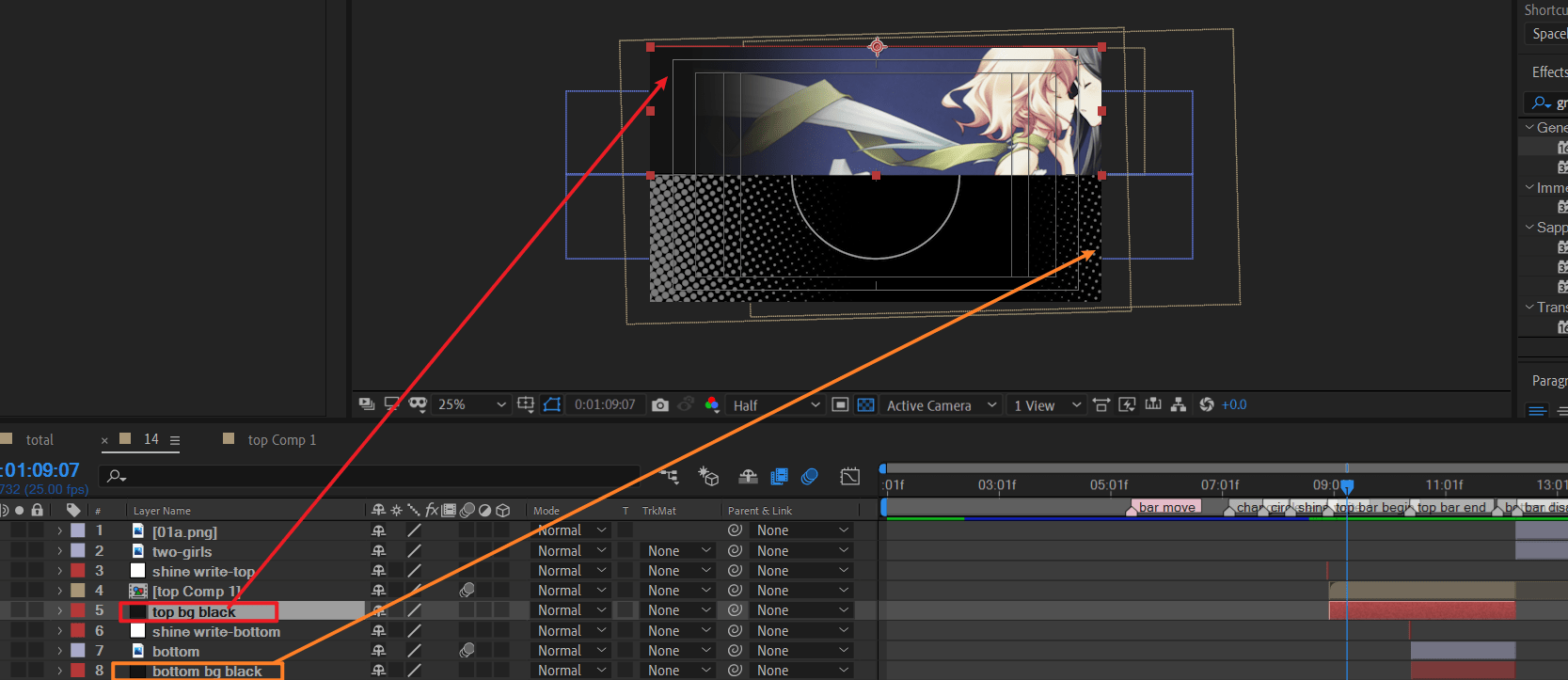The image size is (1568, 680).
Task: Click the Mode column header
Action: pos(546,511)
